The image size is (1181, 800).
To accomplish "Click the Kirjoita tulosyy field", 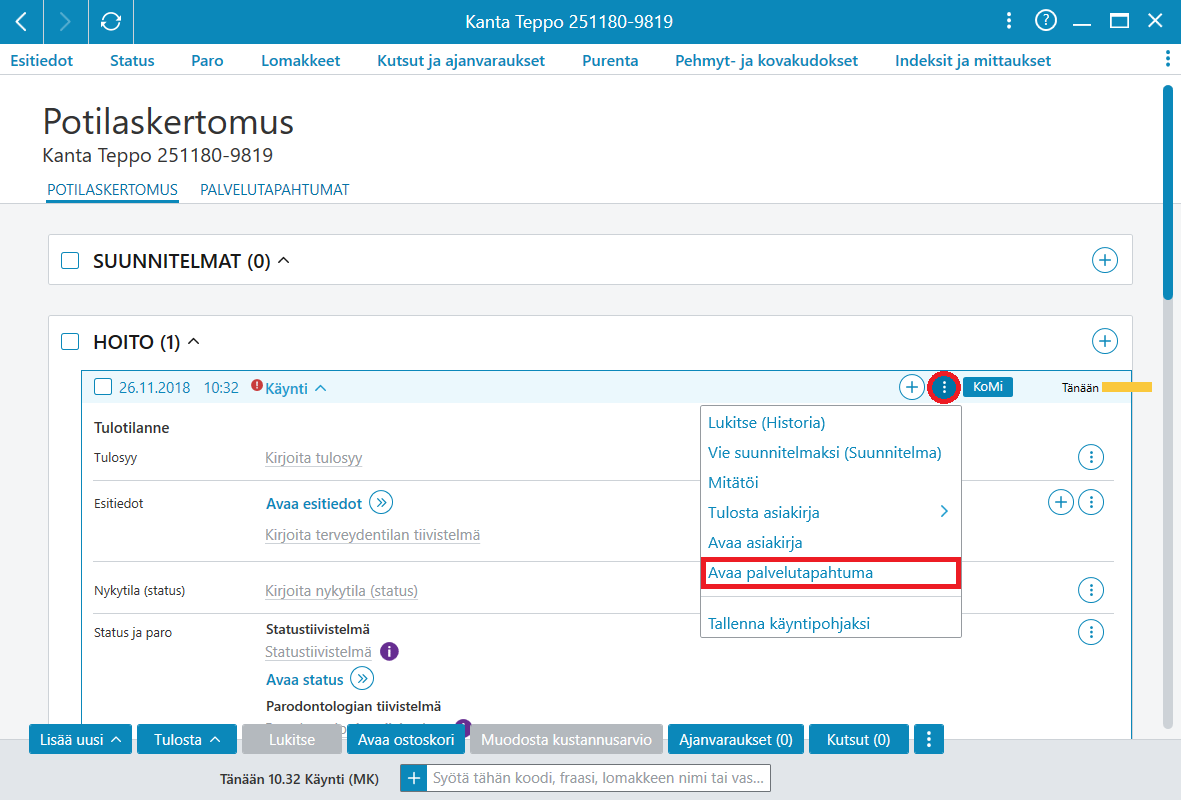I will coord(313,458).
